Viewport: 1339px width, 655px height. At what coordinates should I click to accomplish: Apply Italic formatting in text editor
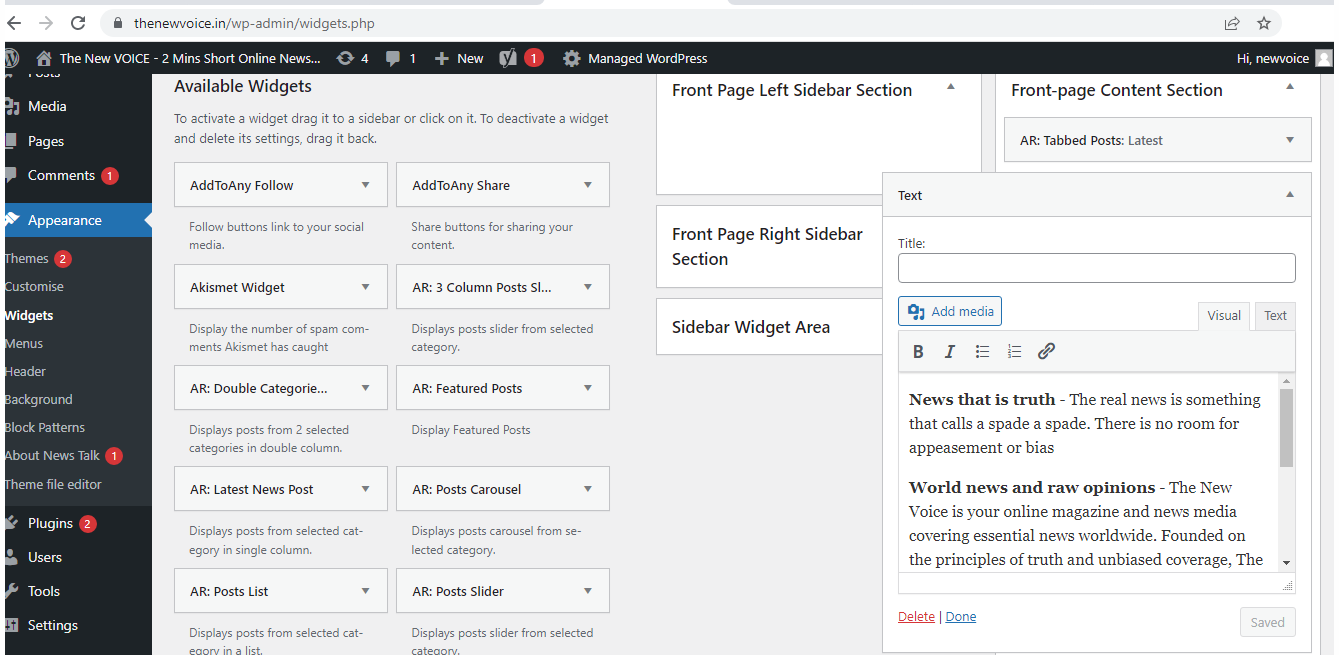[x=950, y=351]
